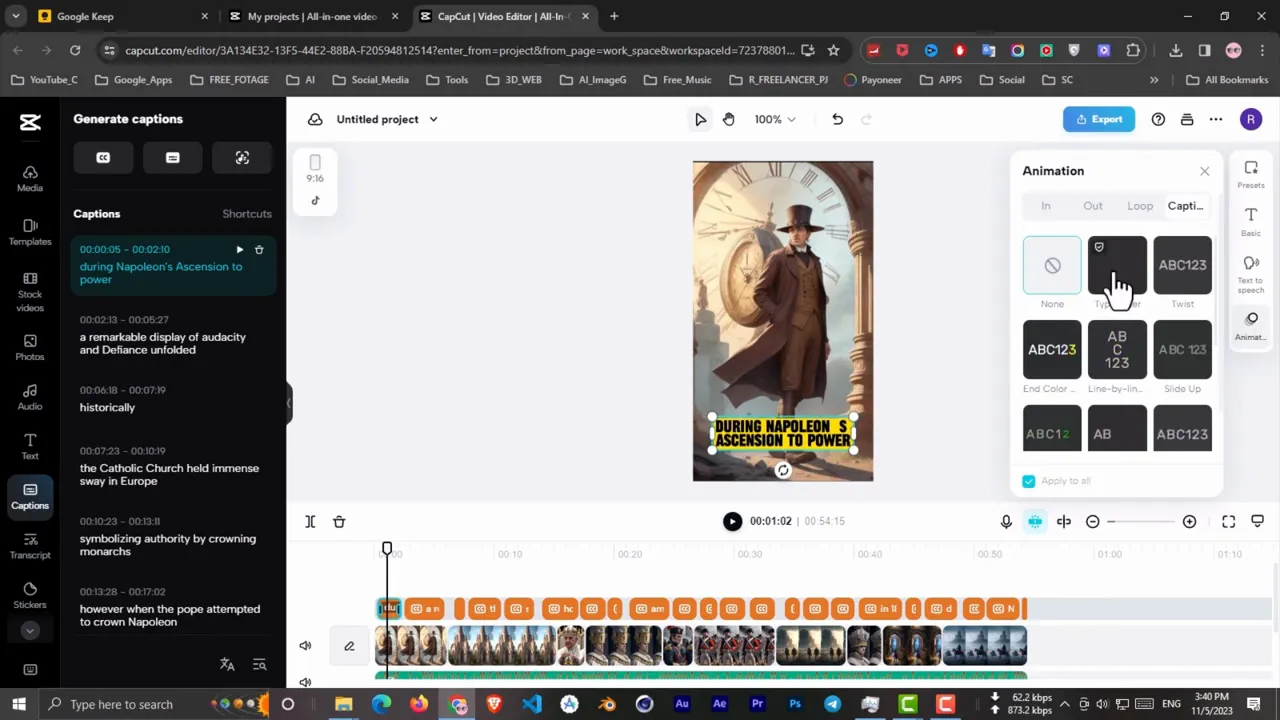Screen dimensions: 1280x720
Task: Fit timeline to screen icon
Action: (x=1229, y=522)
